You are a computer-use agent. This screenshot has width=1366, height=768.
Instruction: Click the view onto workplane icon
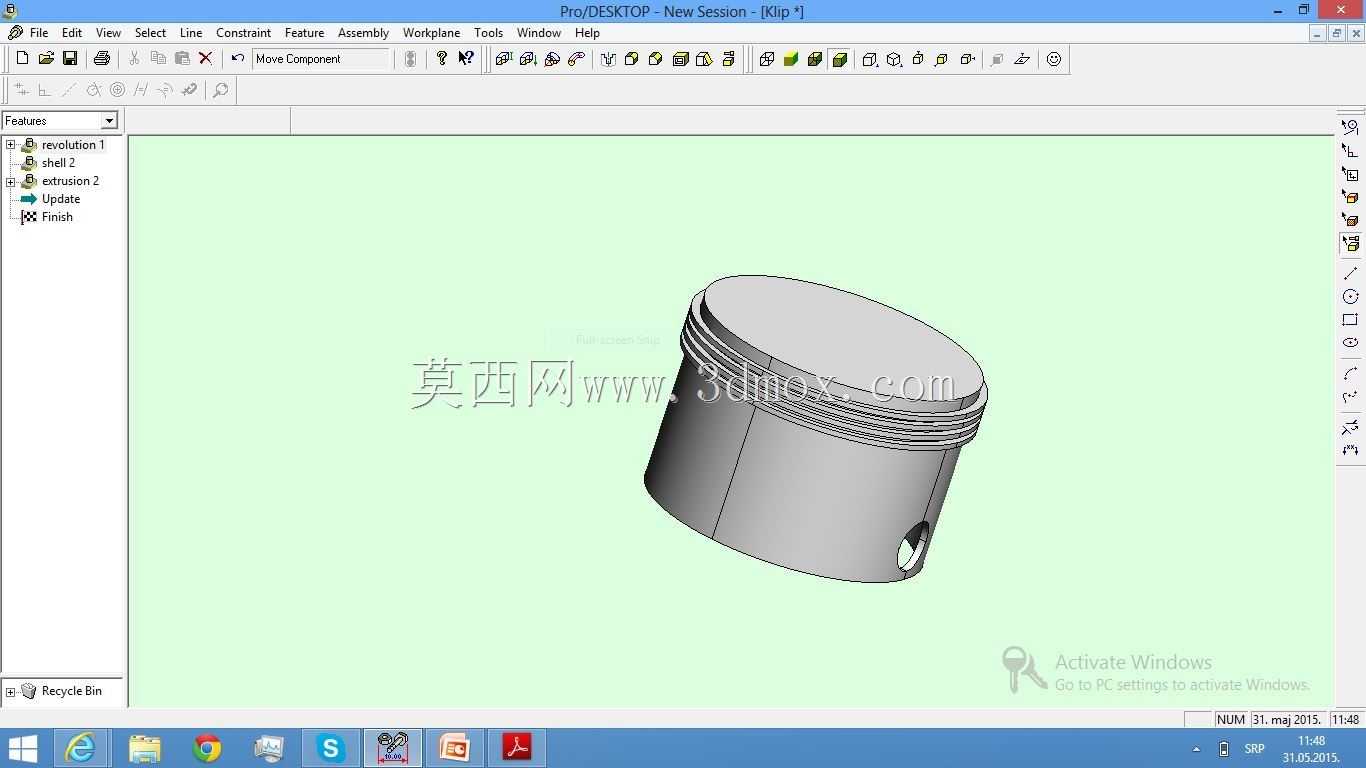tap(1022, 59)
